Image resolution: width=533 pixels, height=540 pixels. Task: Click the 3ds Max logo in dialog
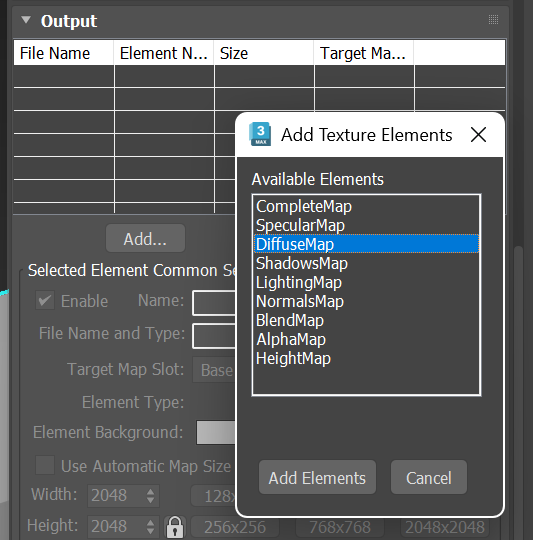click(x=260, y=134)
